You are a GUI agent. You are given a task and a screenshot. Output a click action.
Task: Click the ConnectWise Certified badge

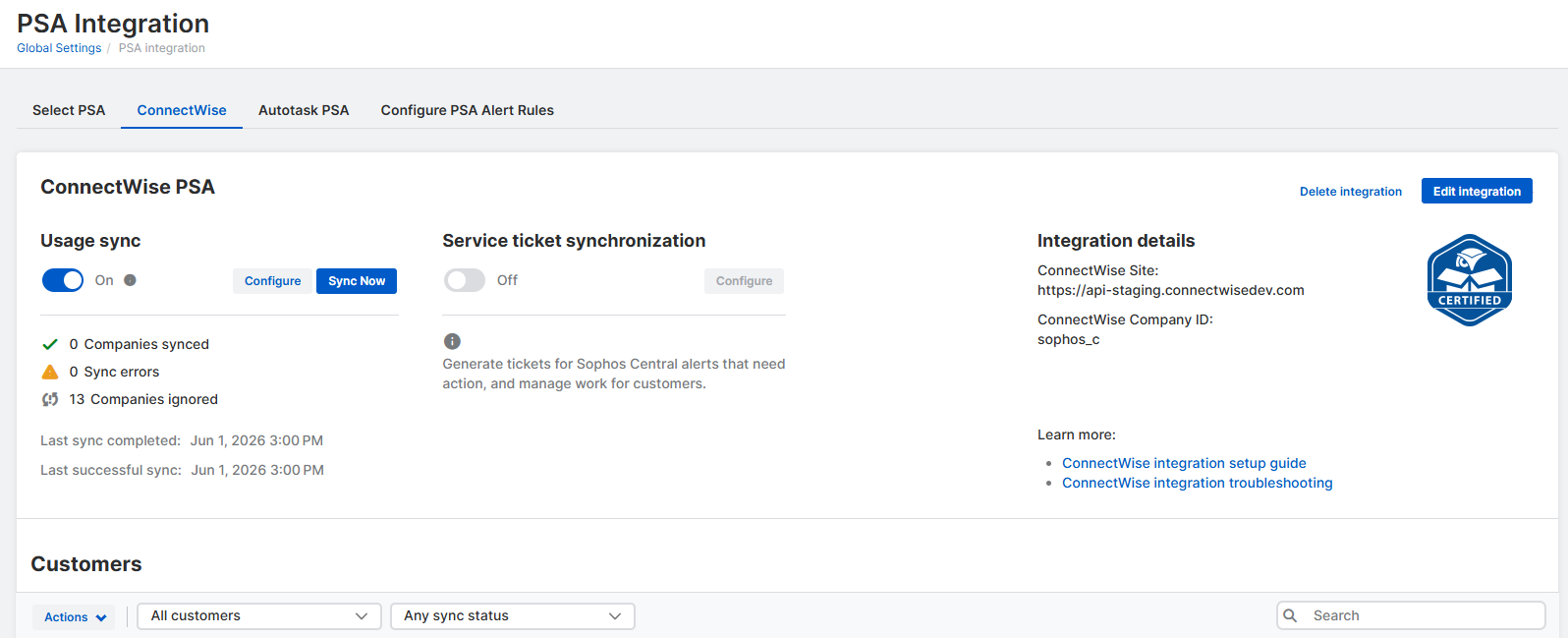pyautogui.click(x=1469, y=280)
